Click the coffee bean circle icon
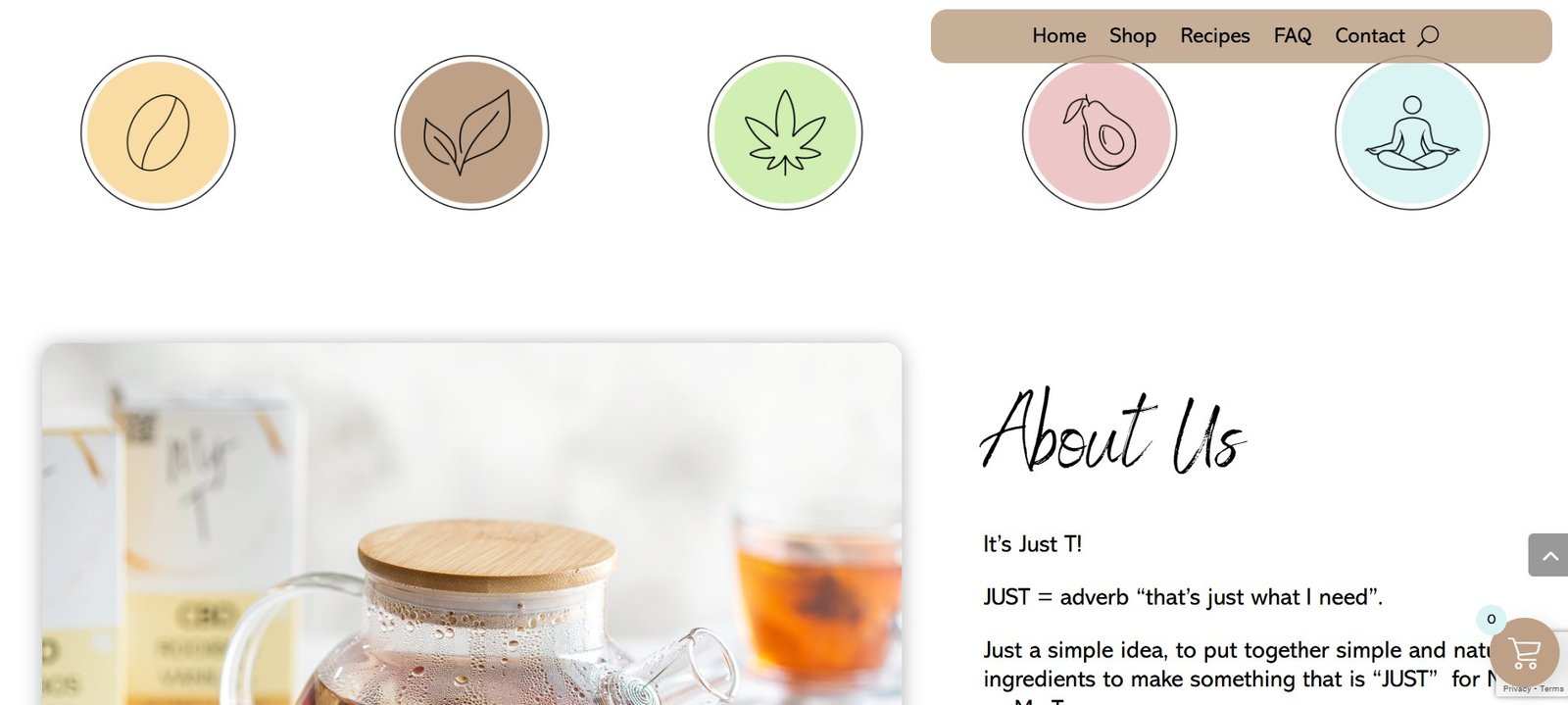The height and width of the screenshot is (705, 1568). (x=158, y=132)
